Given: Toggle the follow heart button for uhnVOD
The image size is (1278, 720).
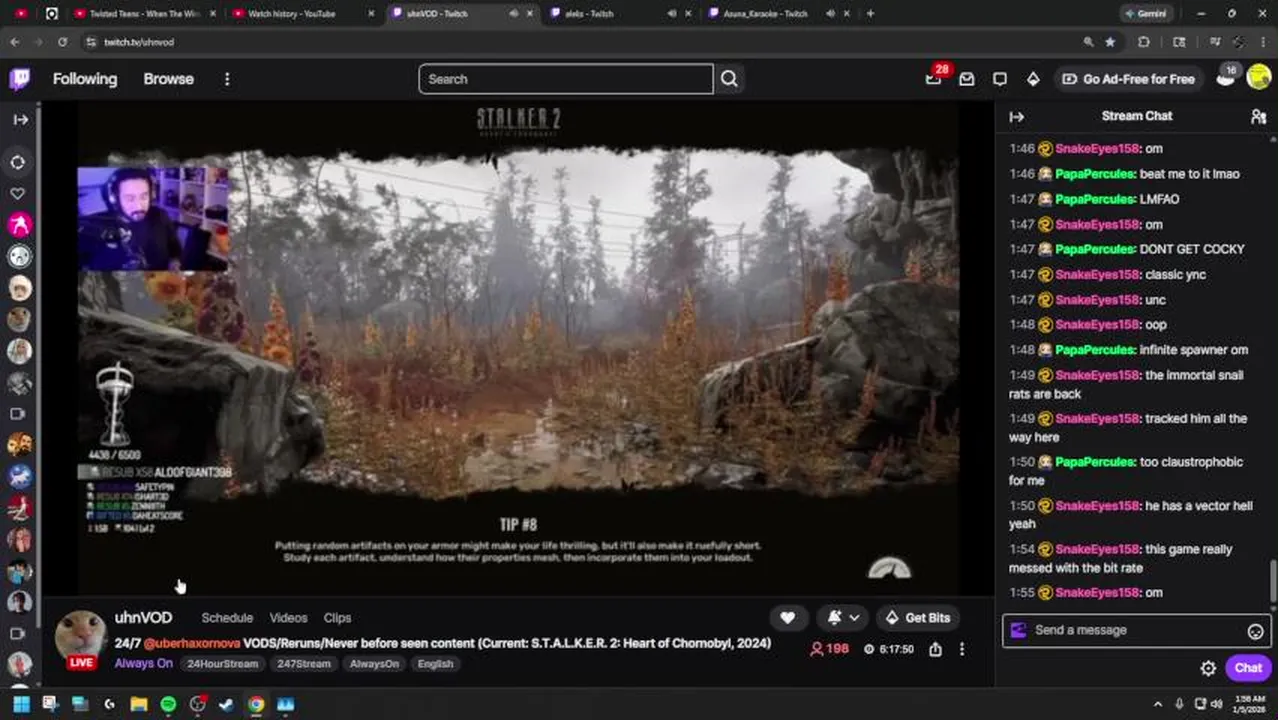Looking at the screenshot, I should coord(787,618).
